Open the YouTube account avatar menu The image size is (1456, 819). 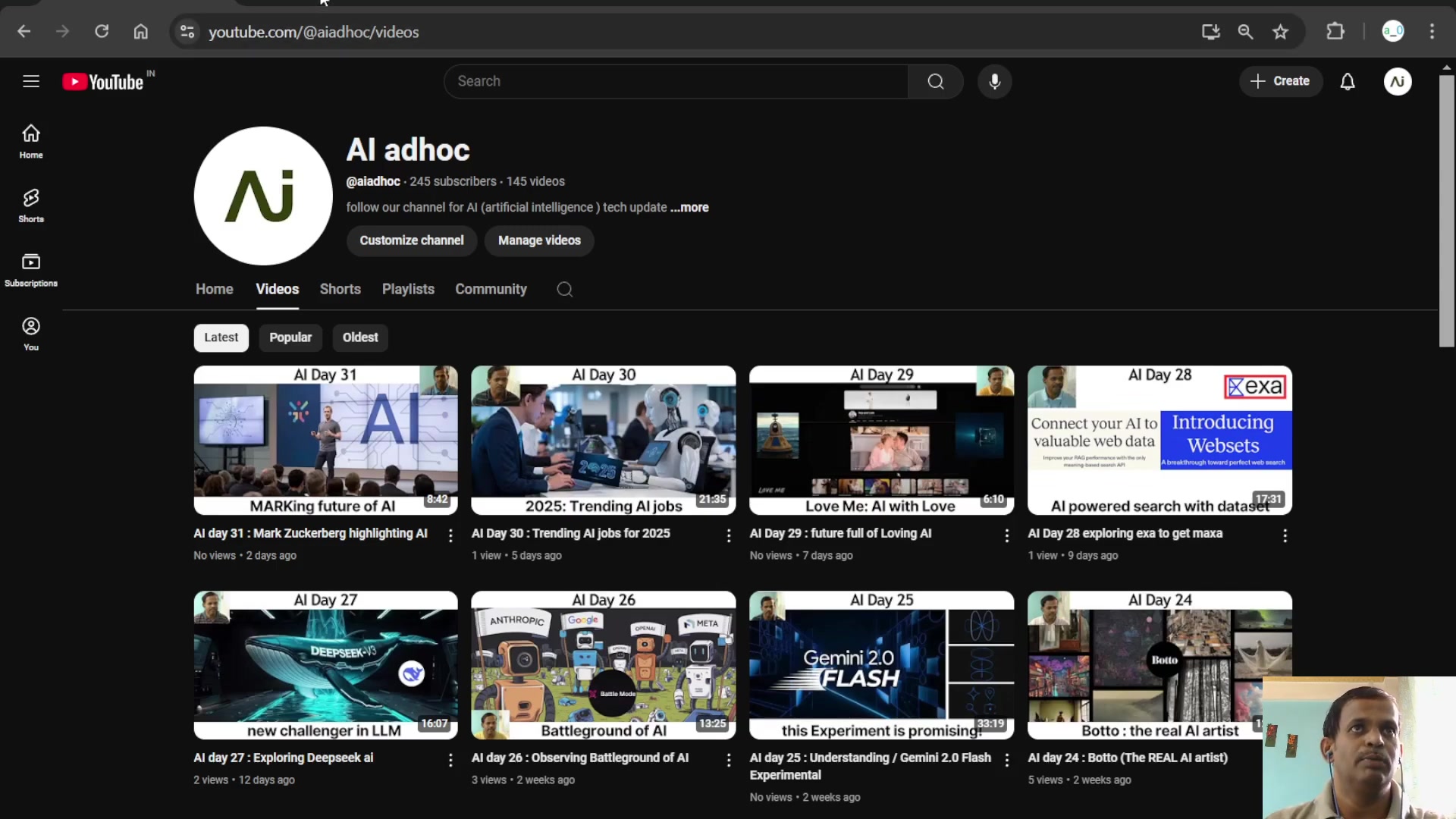1398,81
